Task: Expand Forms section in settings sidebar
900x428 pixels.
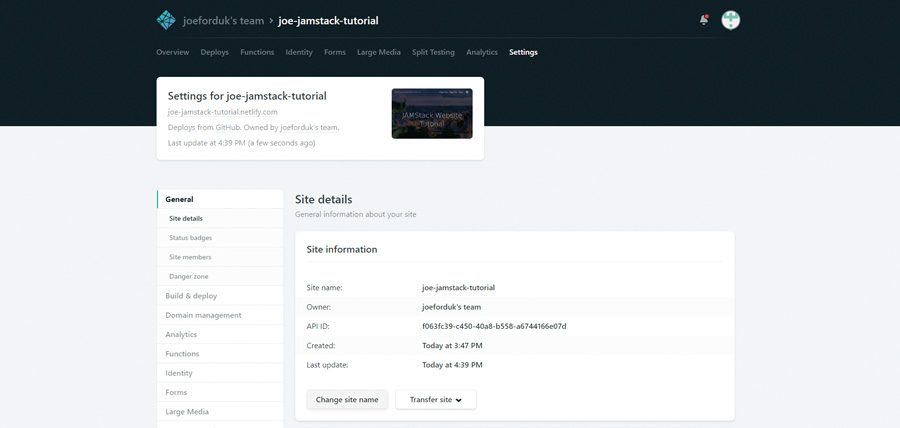Action: pyautogui.click(x=220, y=392)
